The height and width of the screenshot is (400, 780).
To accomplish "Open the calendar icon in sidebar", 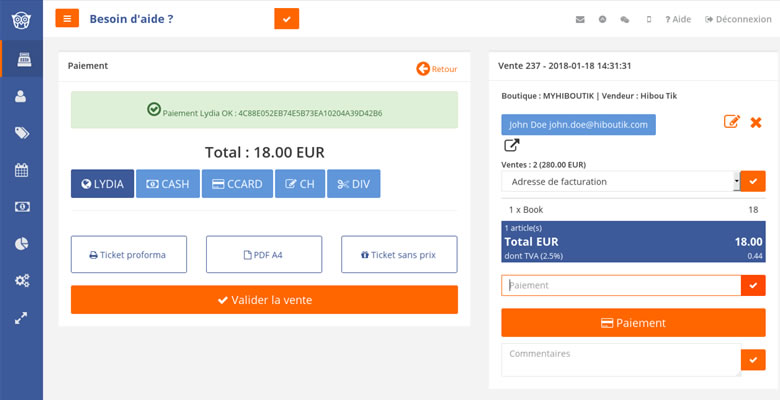I will coord(21,170).
